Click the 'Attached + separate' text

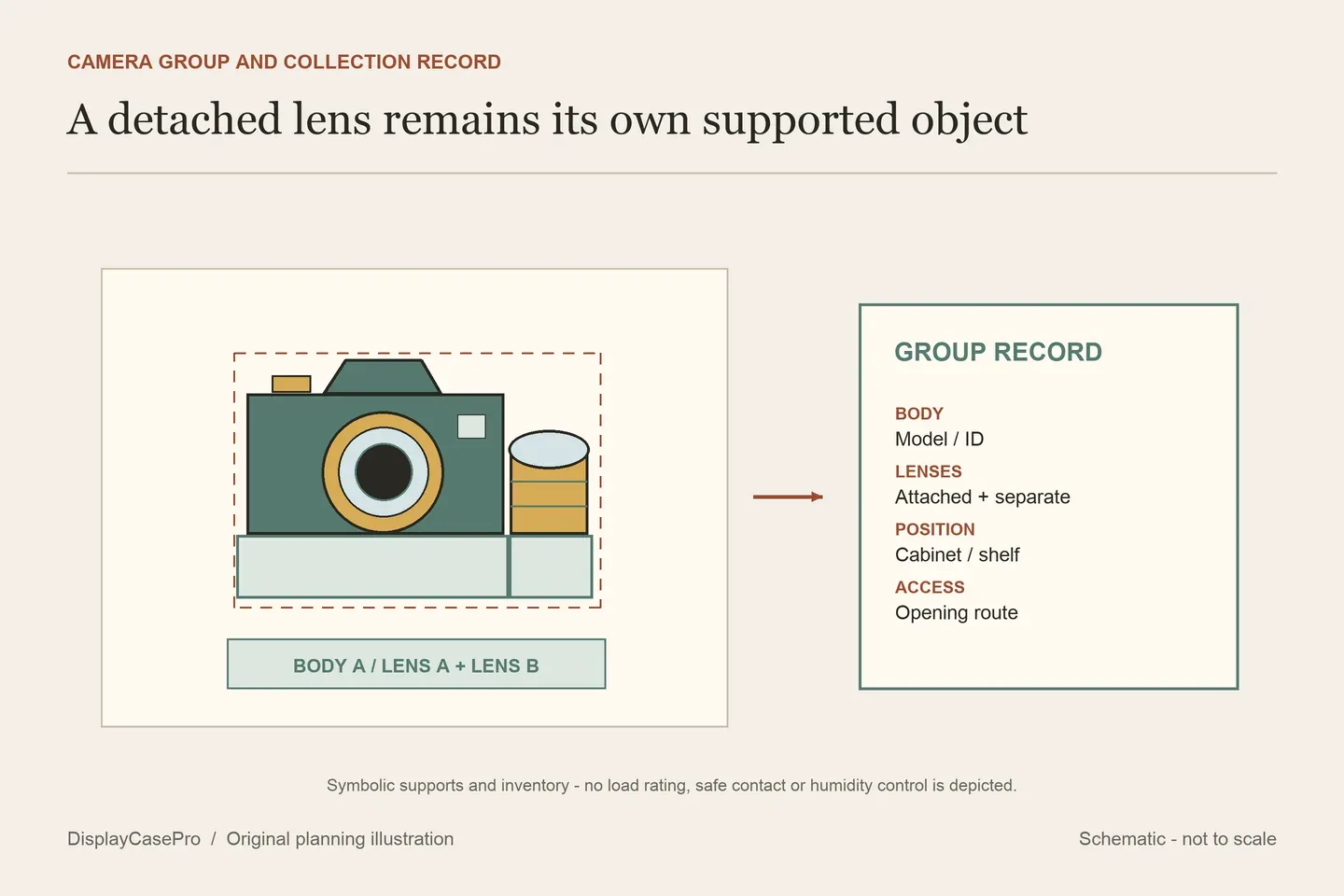pos(983,497)
